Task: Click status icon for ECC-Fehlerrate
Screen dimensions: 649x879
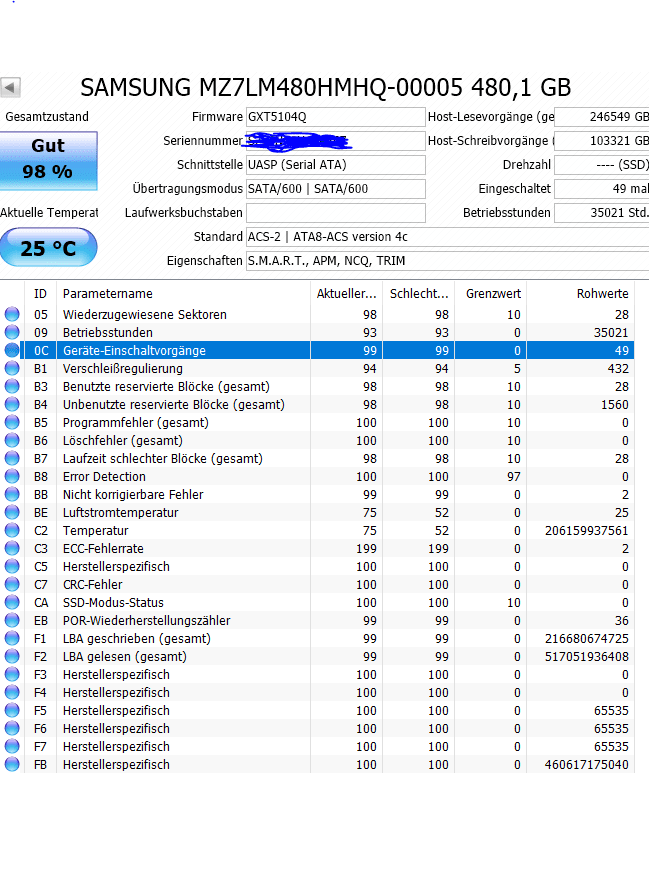Action: point(12,548)
